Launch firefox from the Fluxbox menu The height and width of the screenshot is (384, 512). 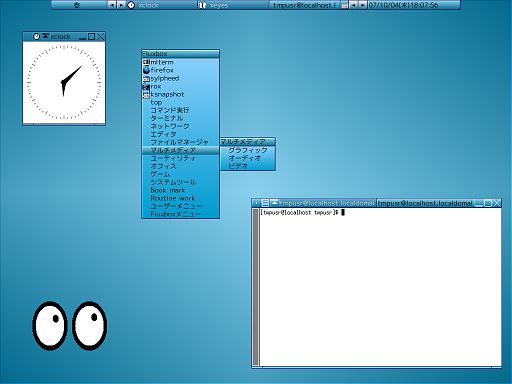point(180,70)
